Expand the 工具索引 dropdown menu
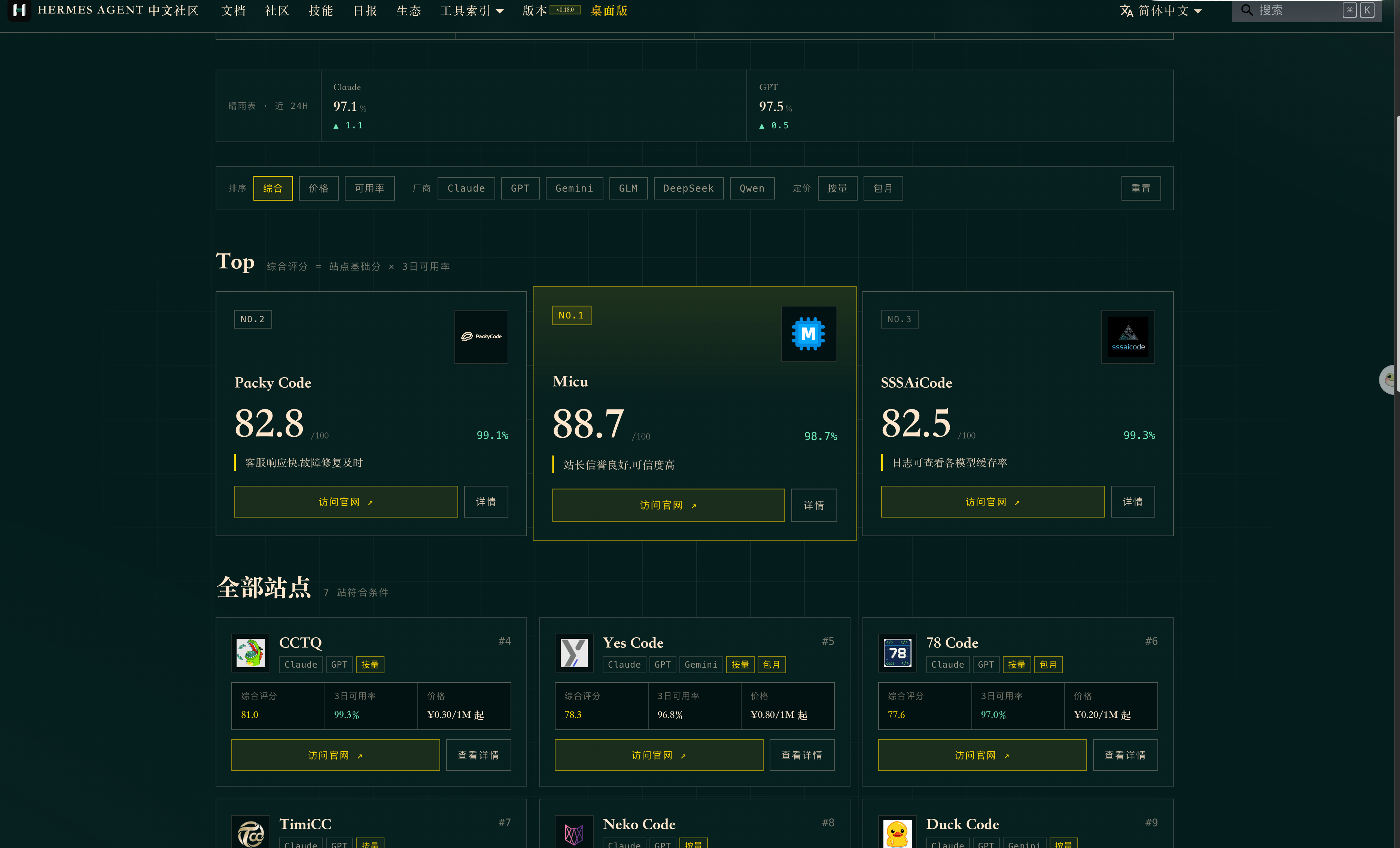The height and width of the screenshot is (848, 1400). point(472,10)
